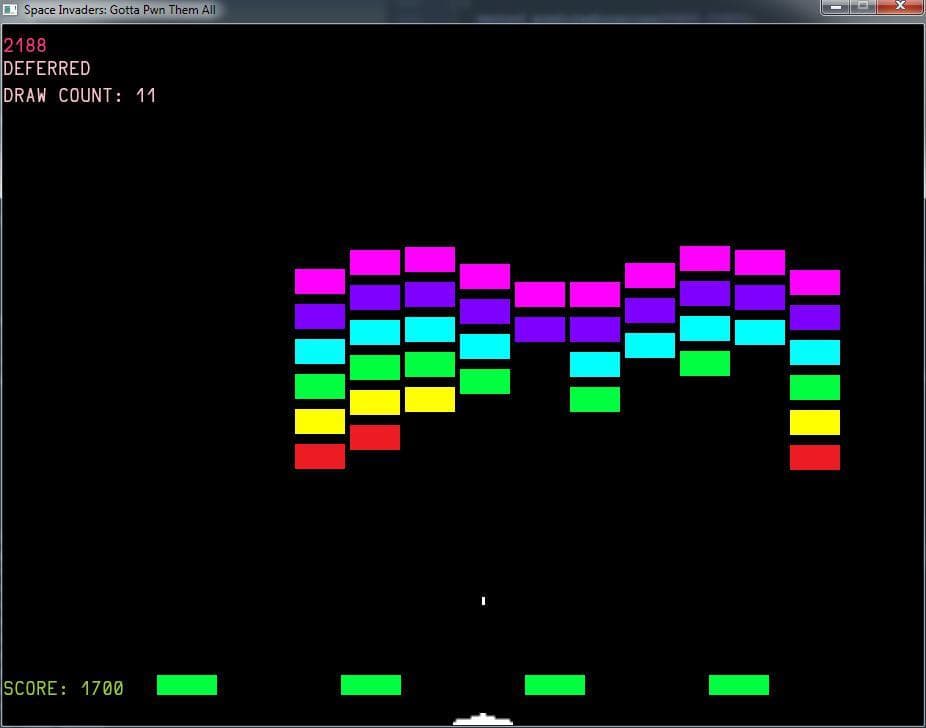Click the white bullet above the ship
Screen dimensions: 926x728
483,600
